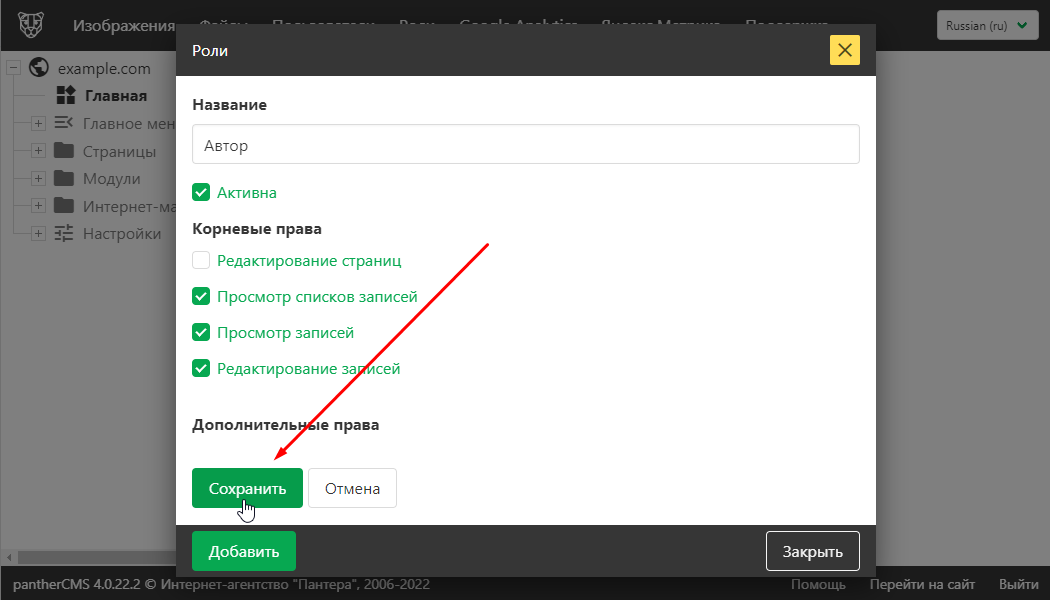
Task: Click the pantherCMS panther logo icon
Action: [x=30, y=24]
